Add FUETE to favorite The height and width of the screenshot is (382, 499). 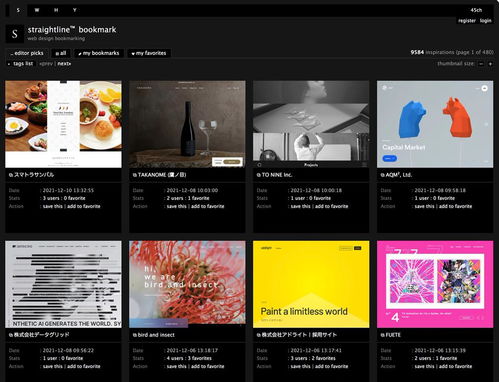(x=456, y=366)
